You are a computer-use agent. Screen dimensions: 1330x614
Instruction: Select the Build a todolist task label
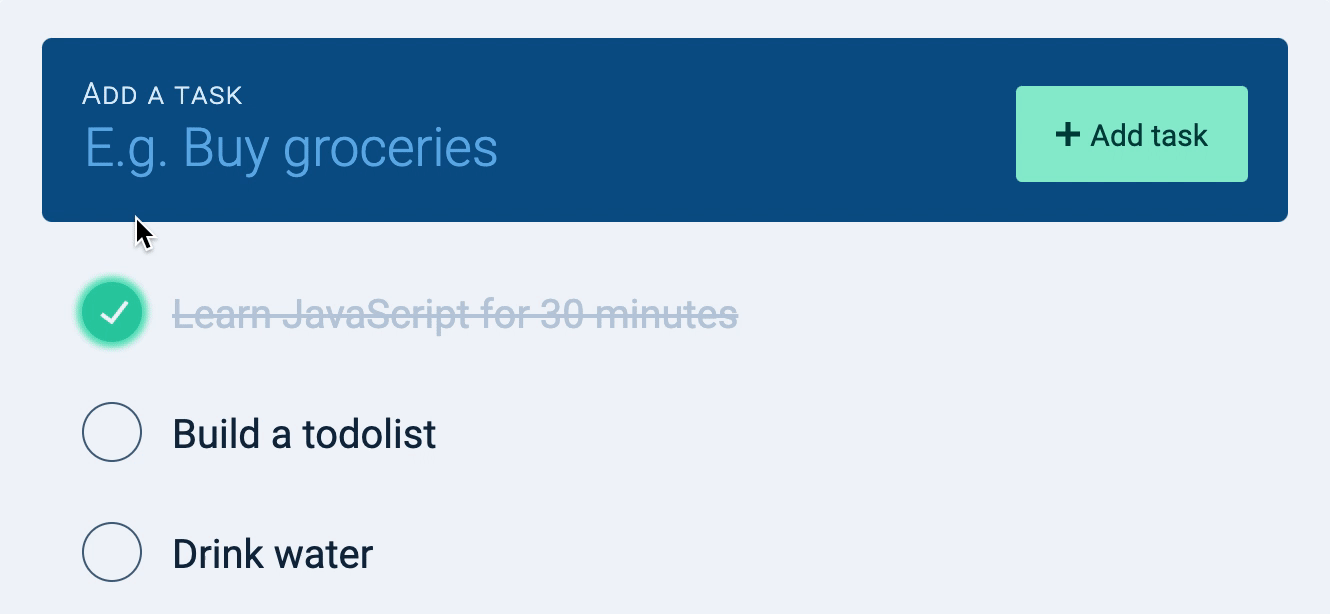click(x=304, y=432)
